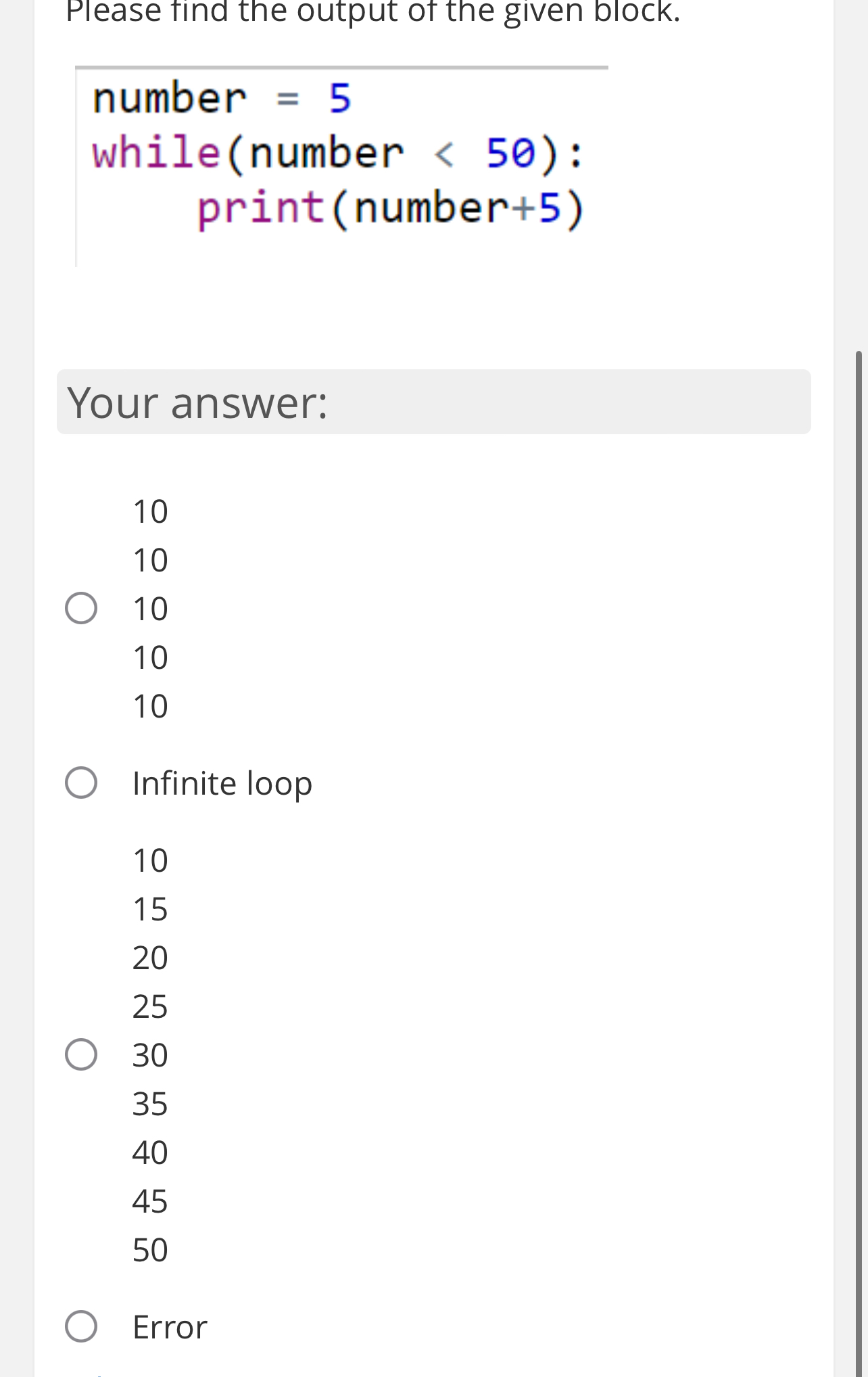Viewport: 868px width, 1377px height.
Task: Click the answer option showing repeated 10s
Action: point(149,607)
